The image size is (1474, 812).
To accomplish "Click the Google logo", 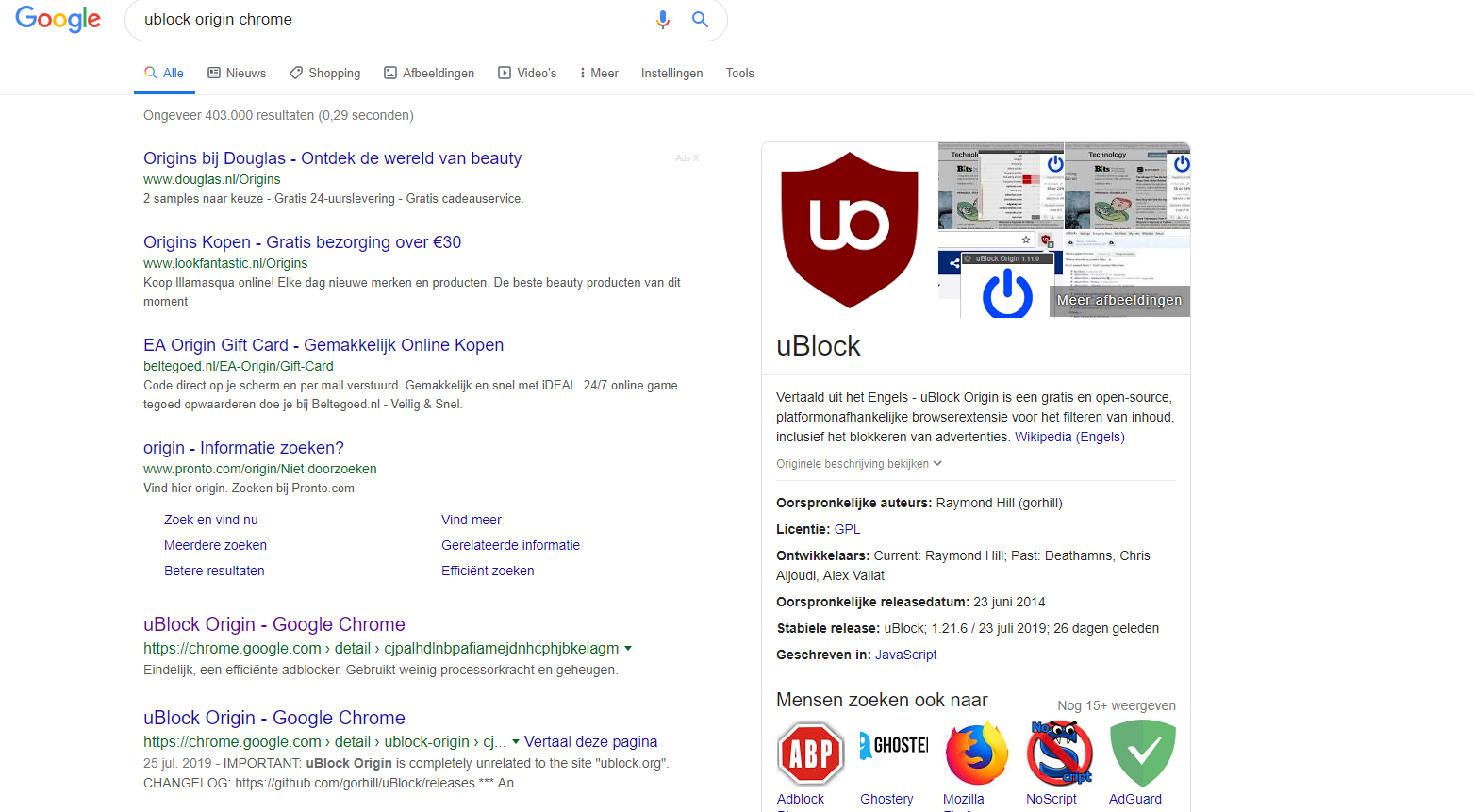I will (58, 19).
